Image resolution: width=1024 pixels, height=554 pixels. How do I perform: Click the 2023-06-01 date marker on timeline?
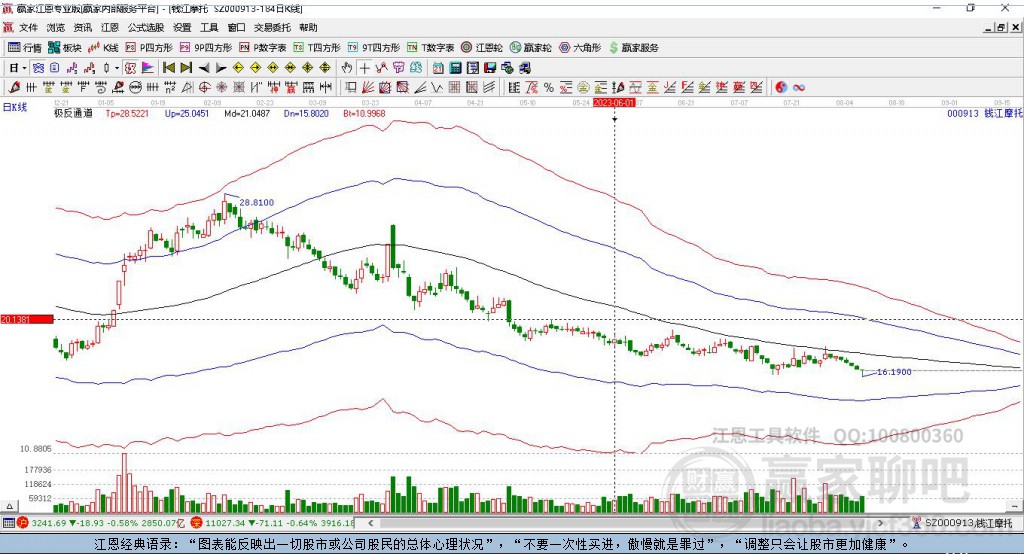tap(614, 102)
